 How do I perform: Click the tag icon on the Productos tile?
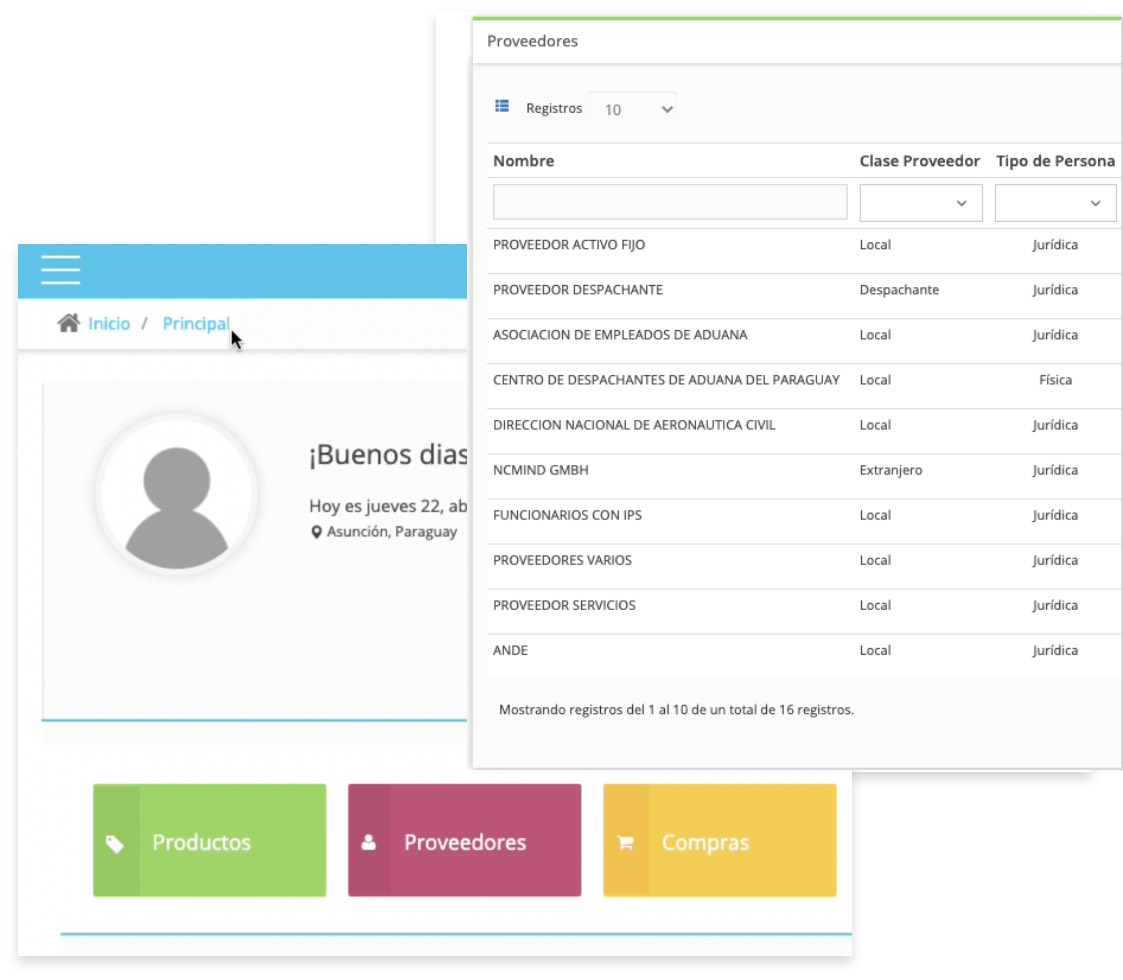tap(115, 844)
